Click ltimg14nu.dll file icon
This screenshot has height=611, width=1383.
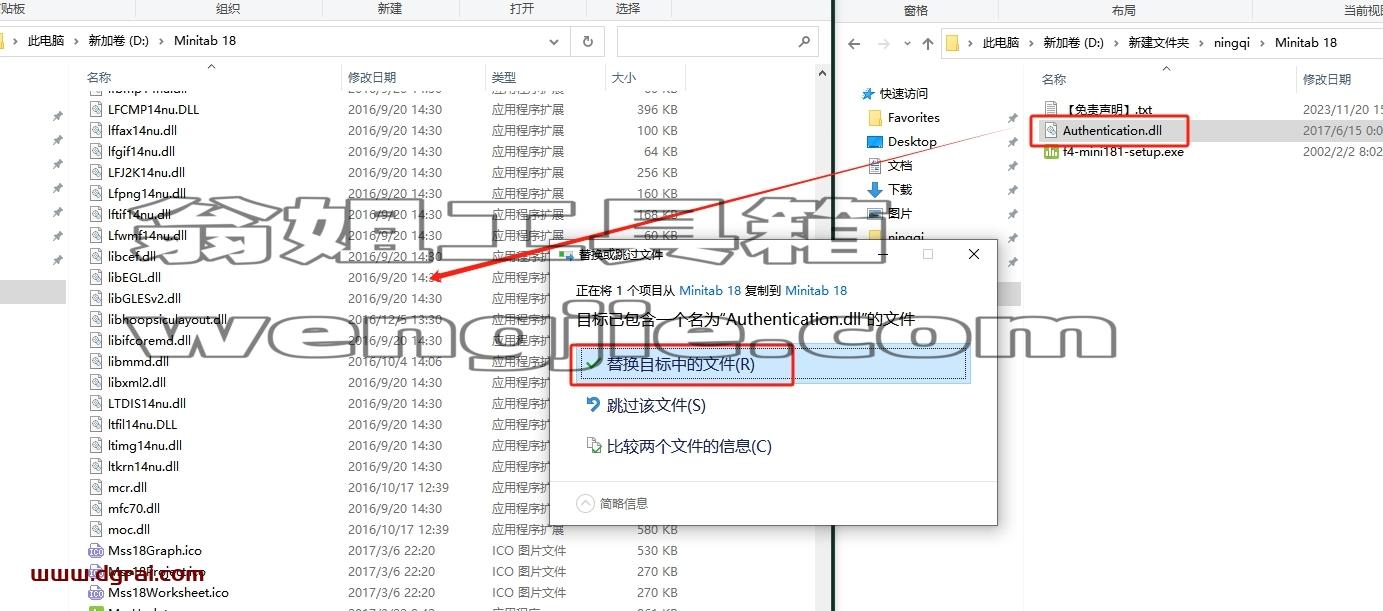coord(96,445)
